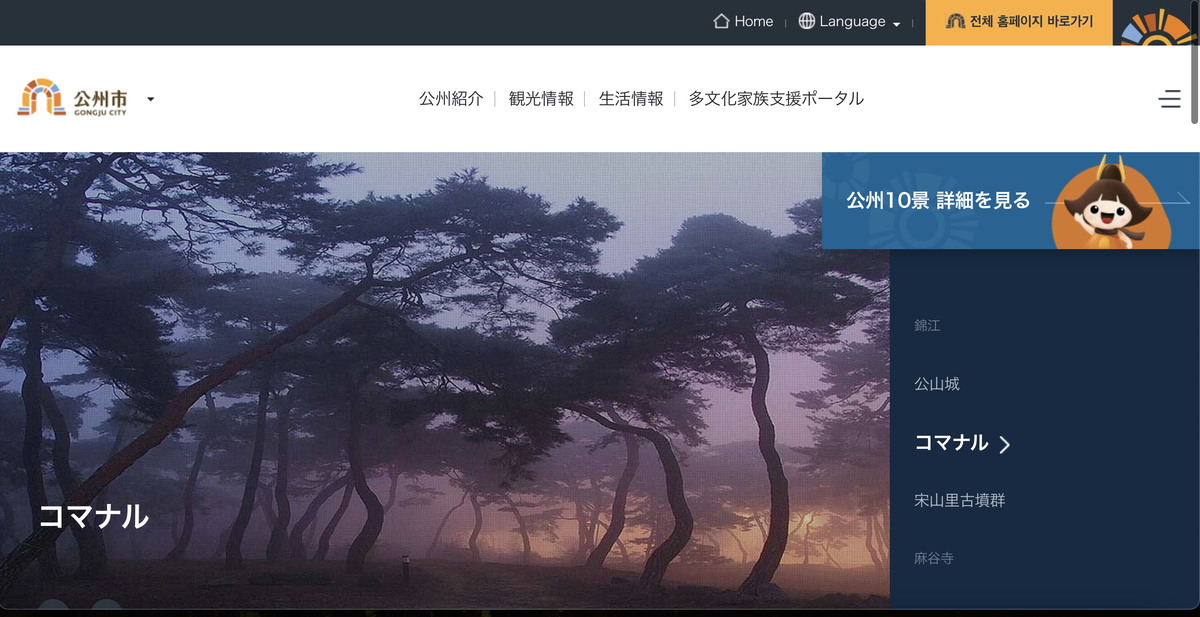Open the hamburger menu icon
This screenshot has width=1200, height=617.
point(1169,99)
